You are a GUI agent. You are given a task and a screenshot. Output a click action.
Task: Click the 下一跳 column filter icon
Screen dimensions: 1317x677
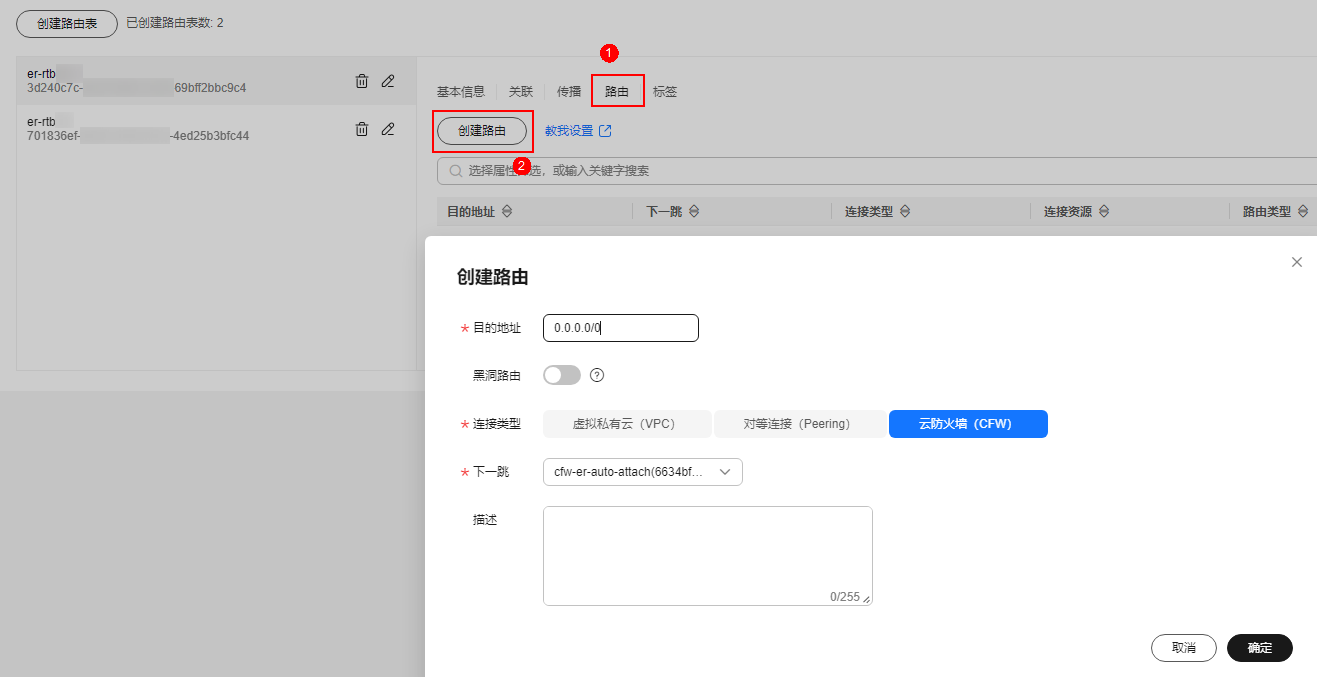pos(694,212)
